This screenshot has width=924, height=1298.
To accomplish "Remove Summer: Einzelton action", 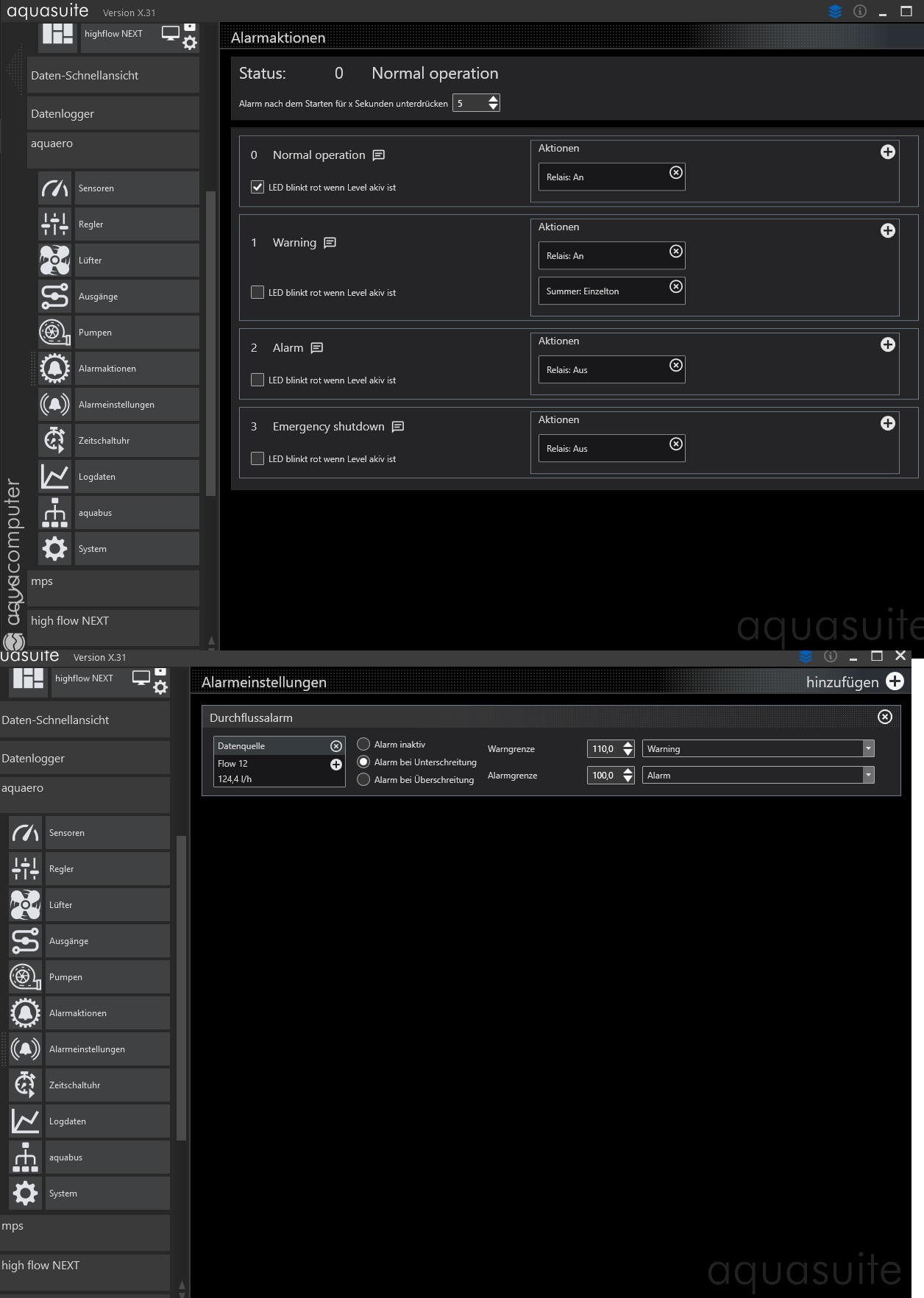I will [x=676, y=287].
